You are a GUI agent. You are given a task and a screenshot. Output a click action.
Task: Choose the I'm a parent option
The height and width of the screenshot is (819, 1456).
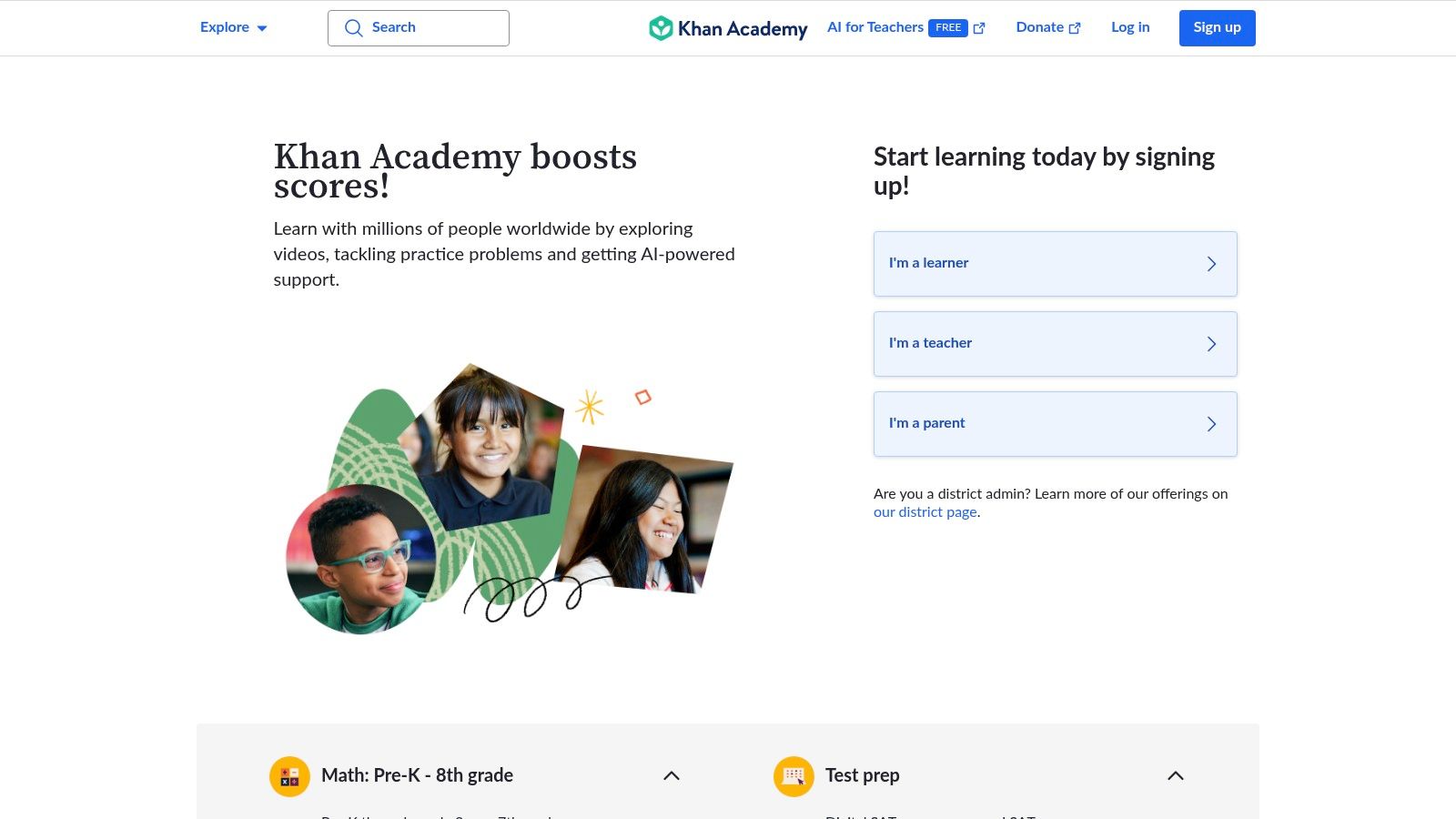coord(1056,424)
